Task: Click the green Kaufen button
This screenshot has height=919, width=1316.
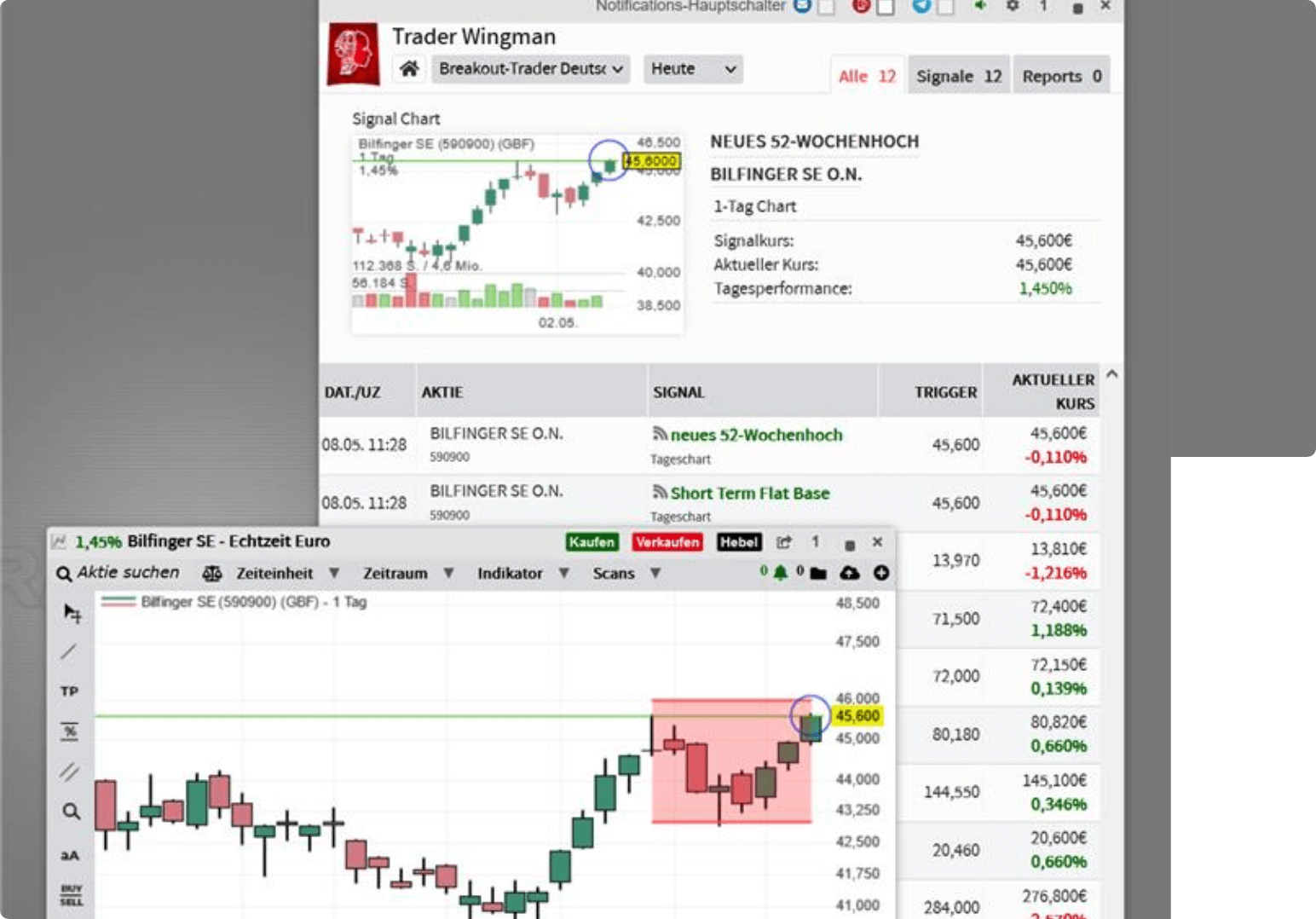Action: click(x=592, y=542)
